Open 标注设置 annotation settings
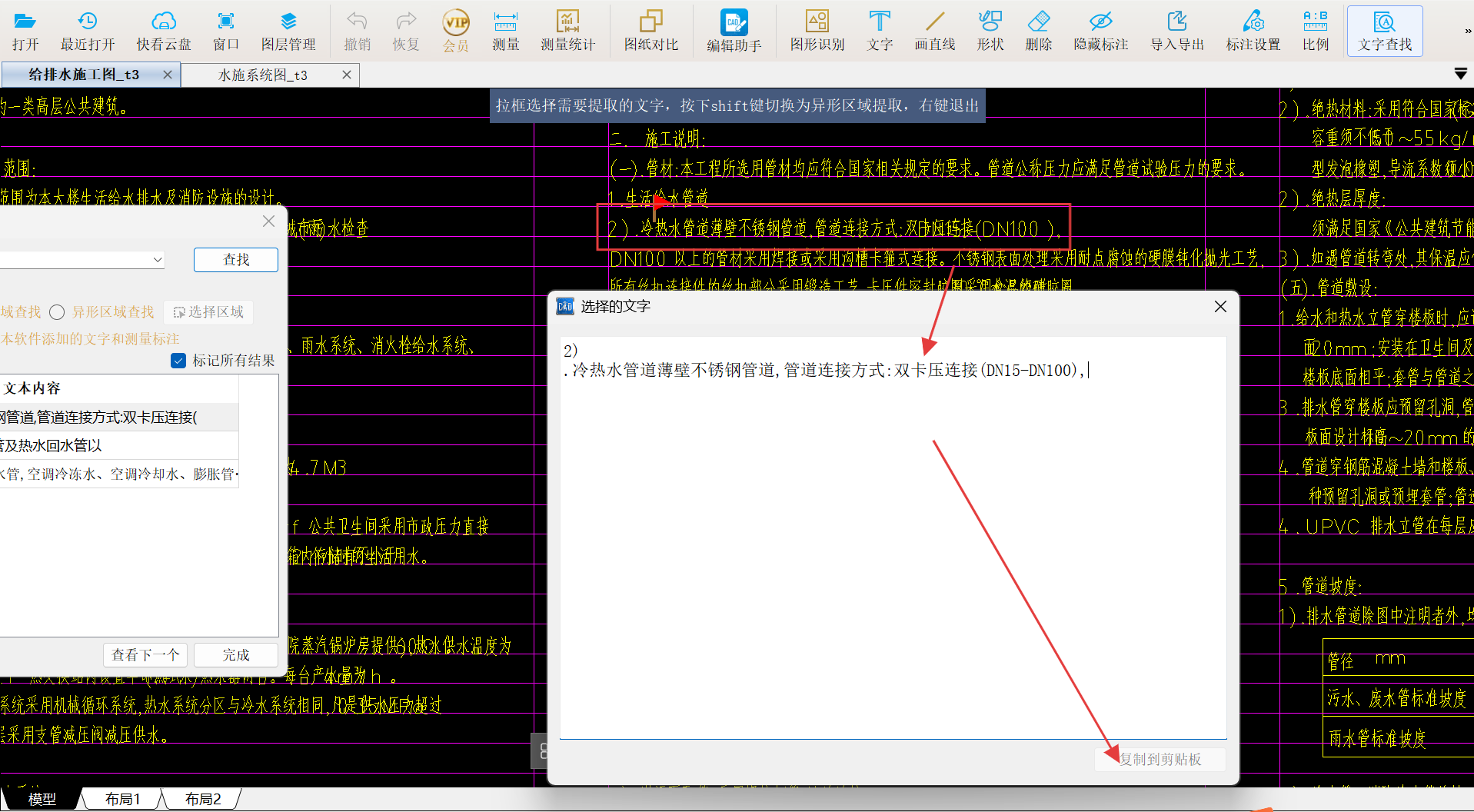Viewport: 1474px width, 812px height. click(1253, 31)
